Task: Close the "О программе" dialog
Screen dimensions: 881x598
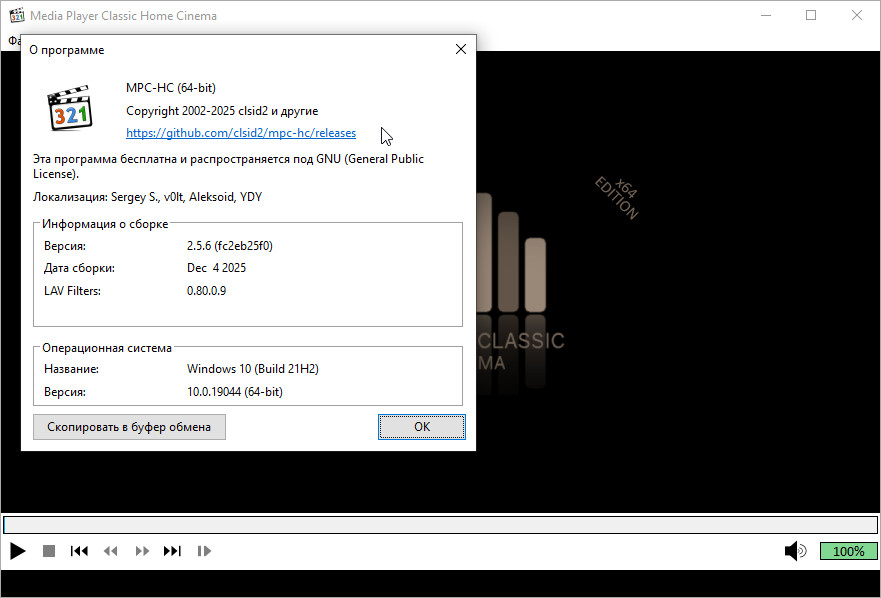Action: pyautogui.click(x=460, y=49)
